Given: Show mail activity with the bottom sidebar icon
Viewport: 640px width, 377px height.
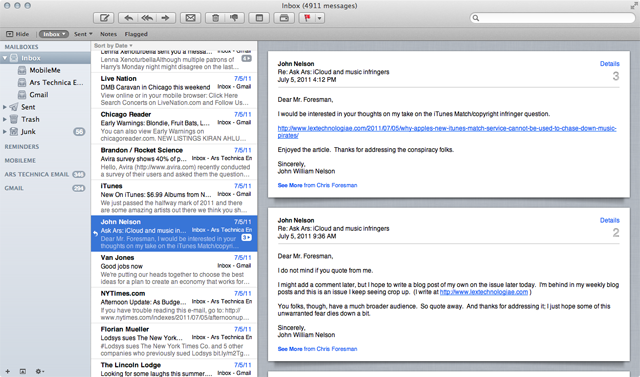Looking at the screenshot, I should tap(23, 371).
